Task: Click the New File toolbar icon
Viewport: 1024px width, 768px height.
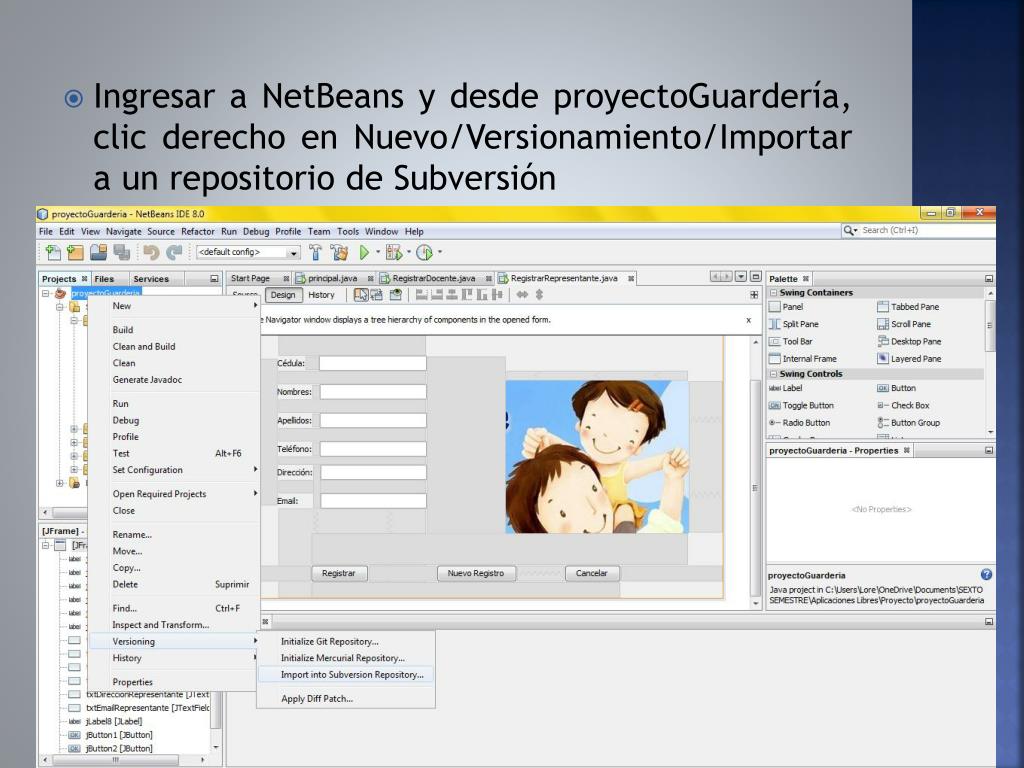Action: click(53, 252)
